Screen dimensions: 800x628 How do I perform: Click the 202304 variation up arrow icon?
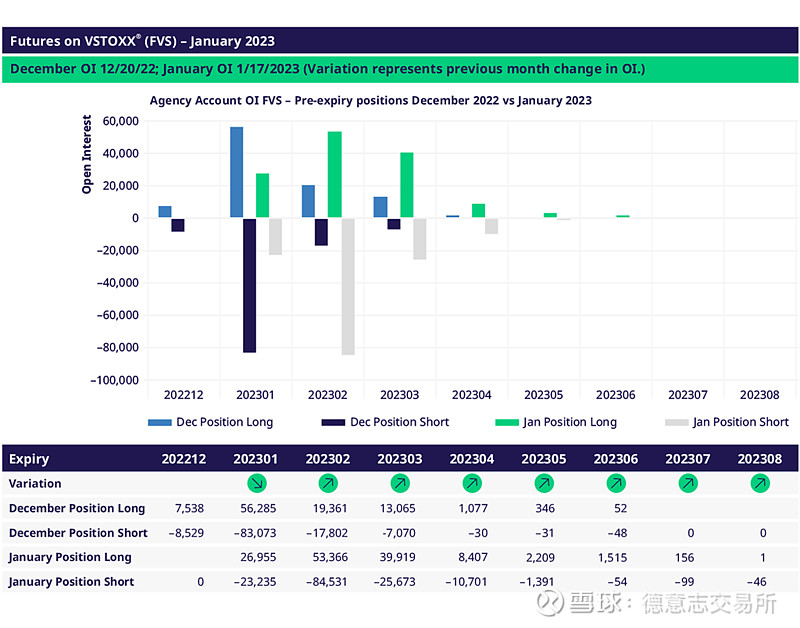472,484
